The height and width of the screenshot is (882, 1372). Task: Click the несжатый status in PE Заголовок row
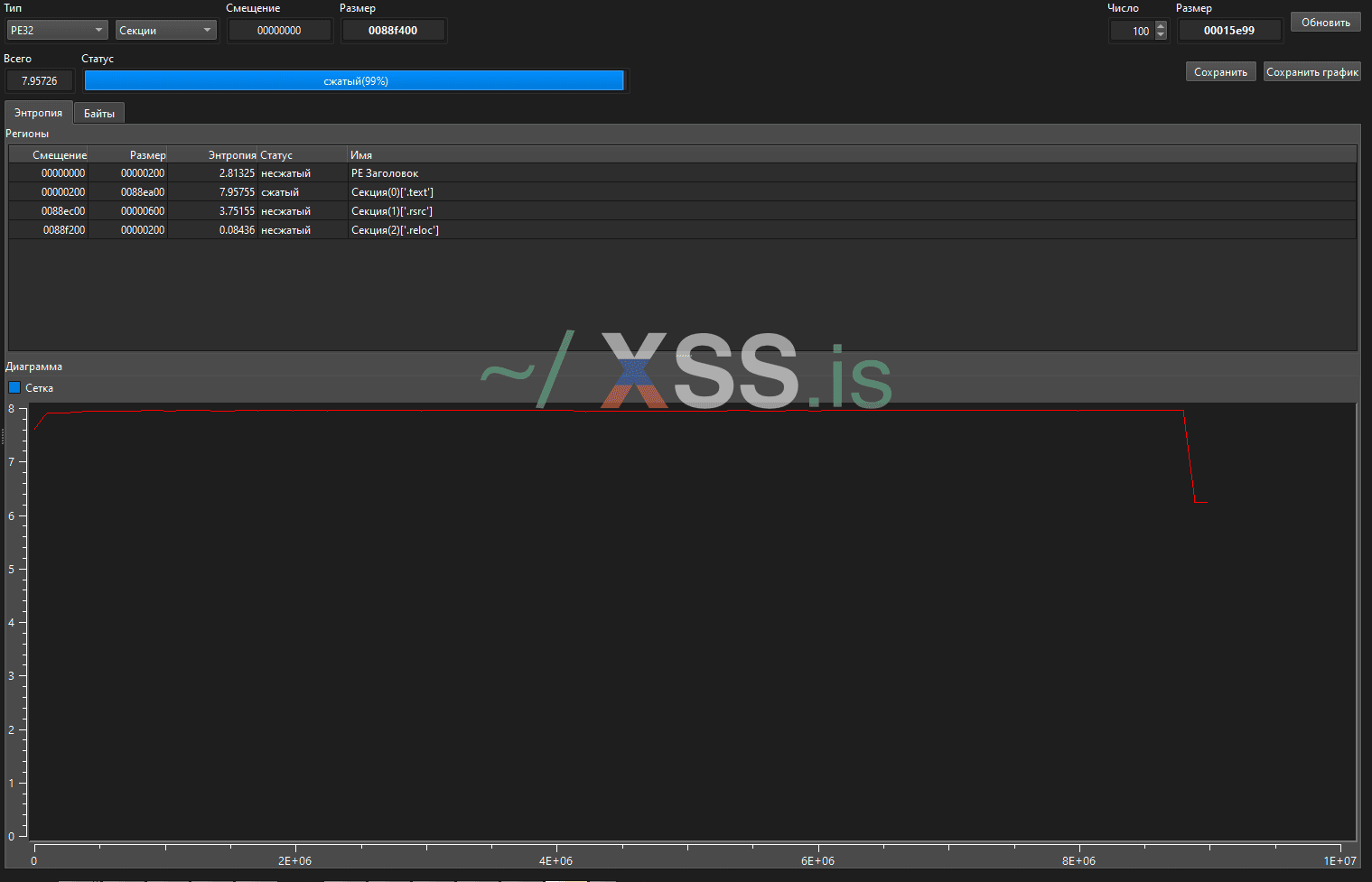click(285, 173)
